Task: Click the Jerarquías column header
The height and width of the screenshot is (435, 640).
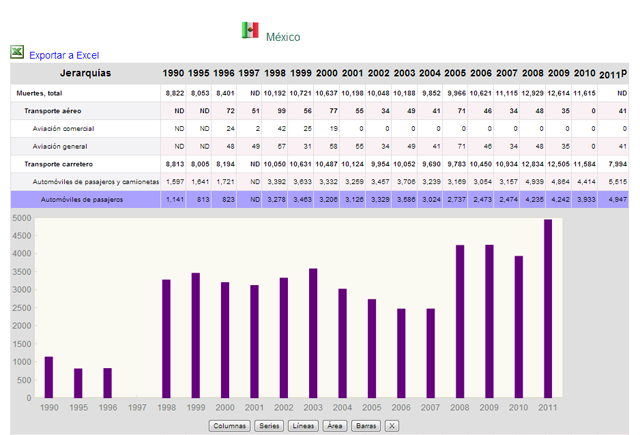Action: [x=85, y=73]
